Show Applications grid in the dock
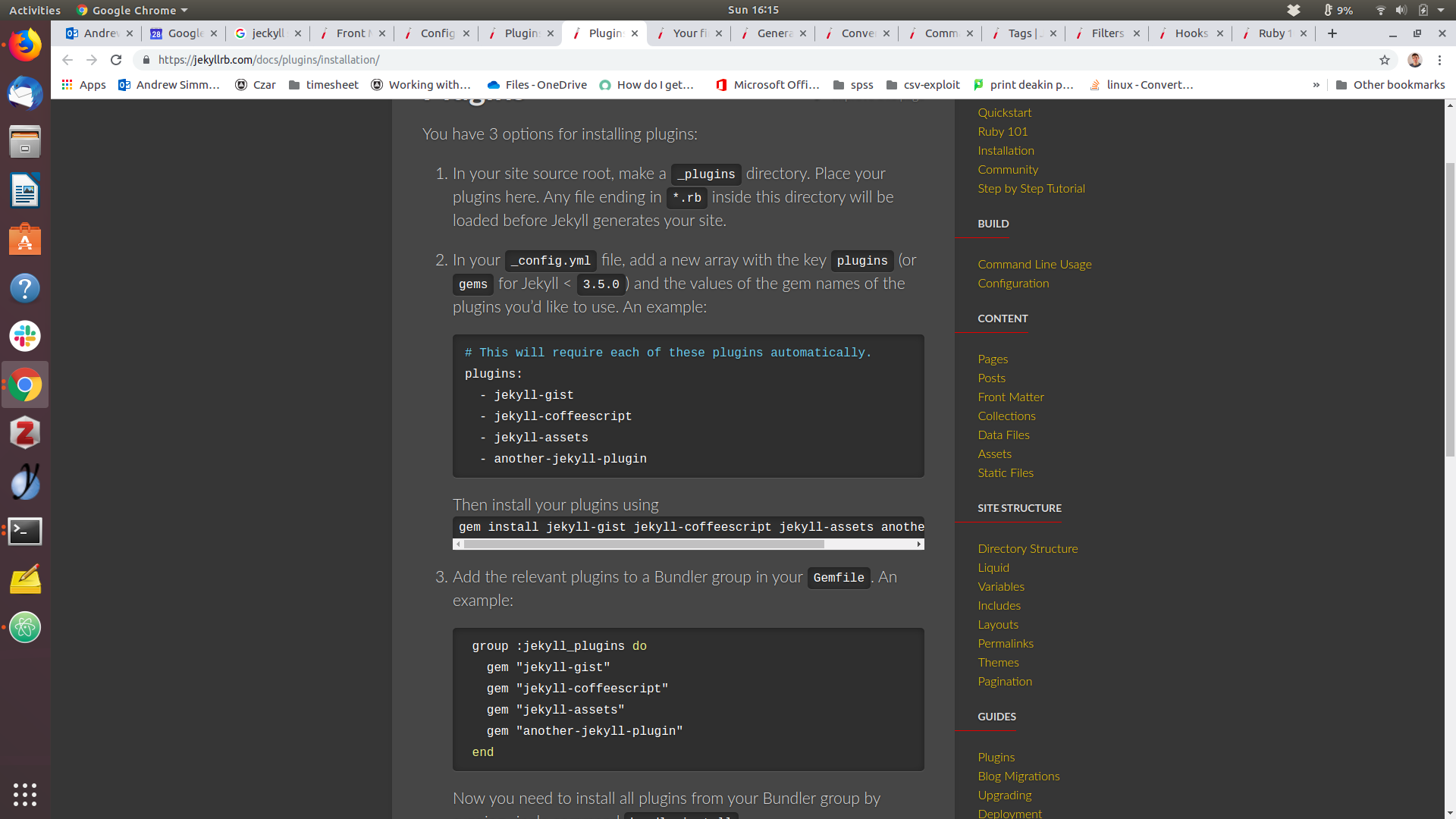This screenshot has height=819, width=1456. [25, 794]
